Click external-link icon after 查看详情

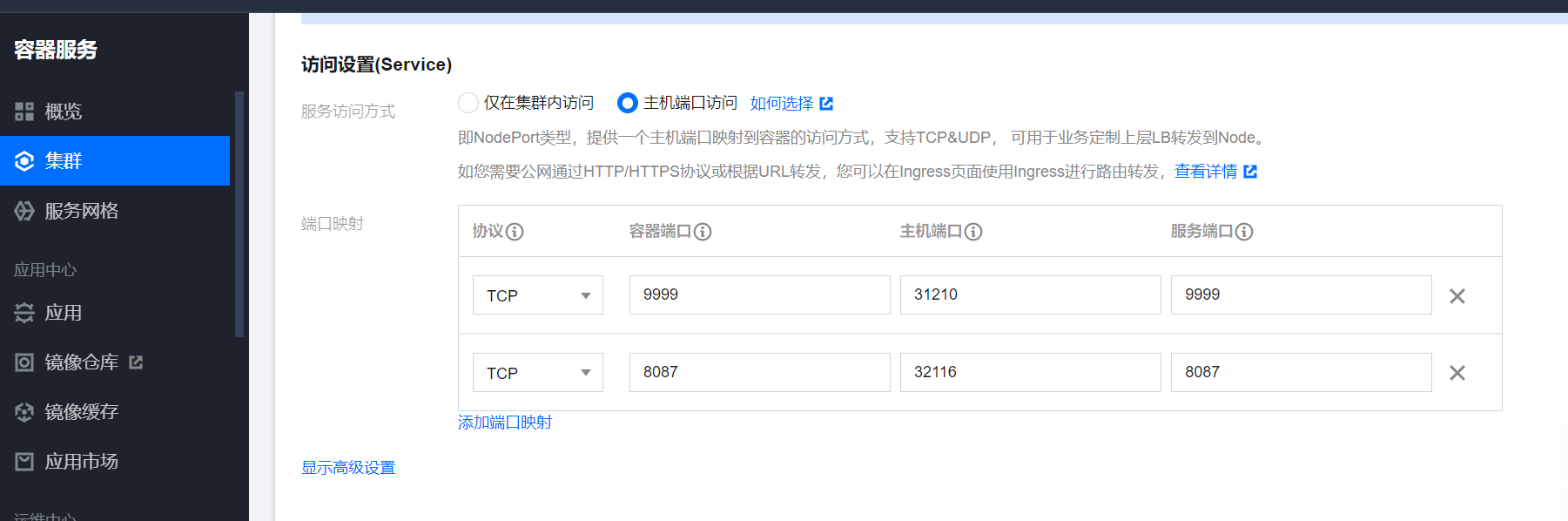1250,172
